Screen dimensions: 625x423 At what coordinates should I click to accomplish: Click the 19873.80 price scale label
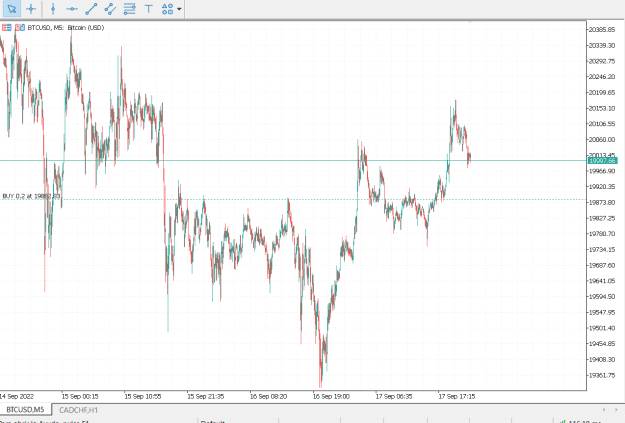click(602, 203)
